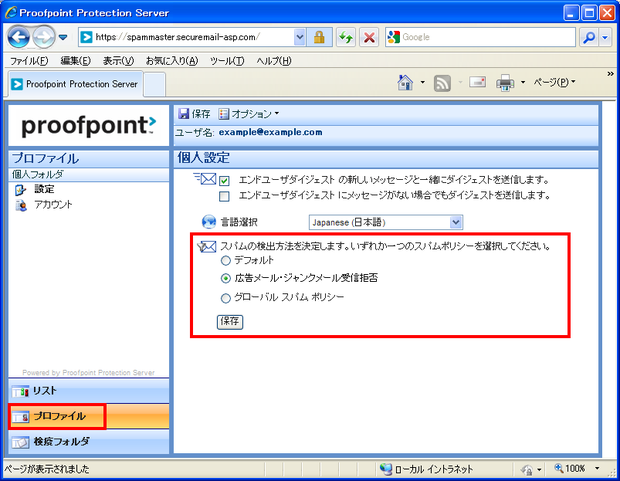620x481 pixels.
Task: Open the search provider options arrow
Action: (x=605, y=38)
